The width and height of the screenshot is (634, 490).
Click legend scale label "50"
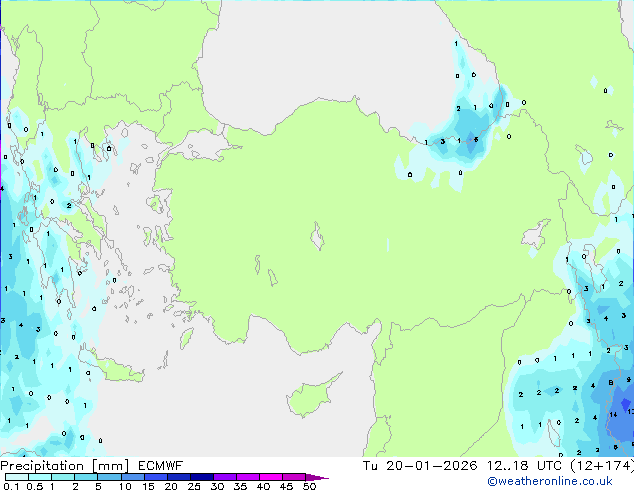(x=309, y=486)
